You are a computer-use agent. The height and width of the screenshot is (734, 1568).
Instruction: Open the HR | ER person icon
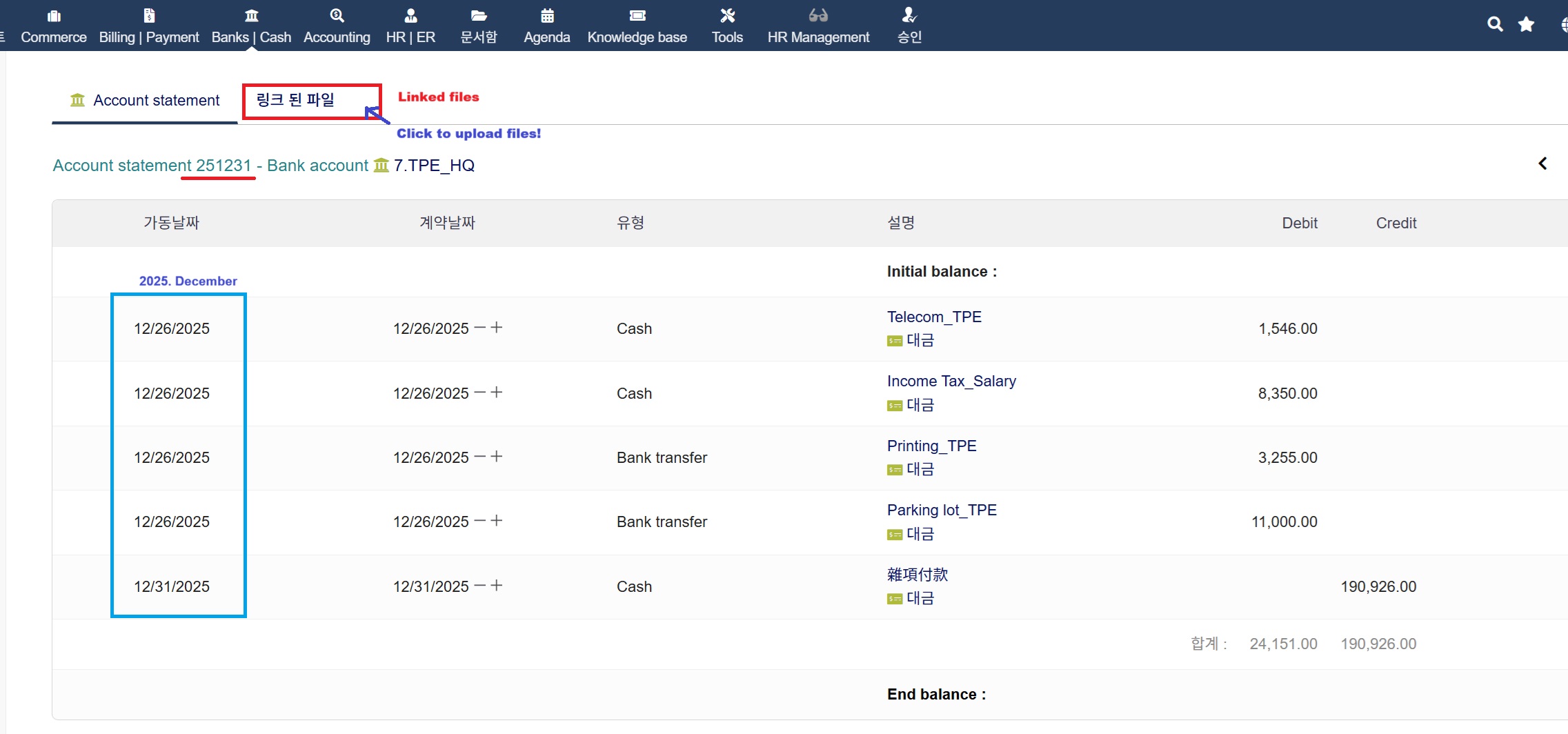click(410, 16)
